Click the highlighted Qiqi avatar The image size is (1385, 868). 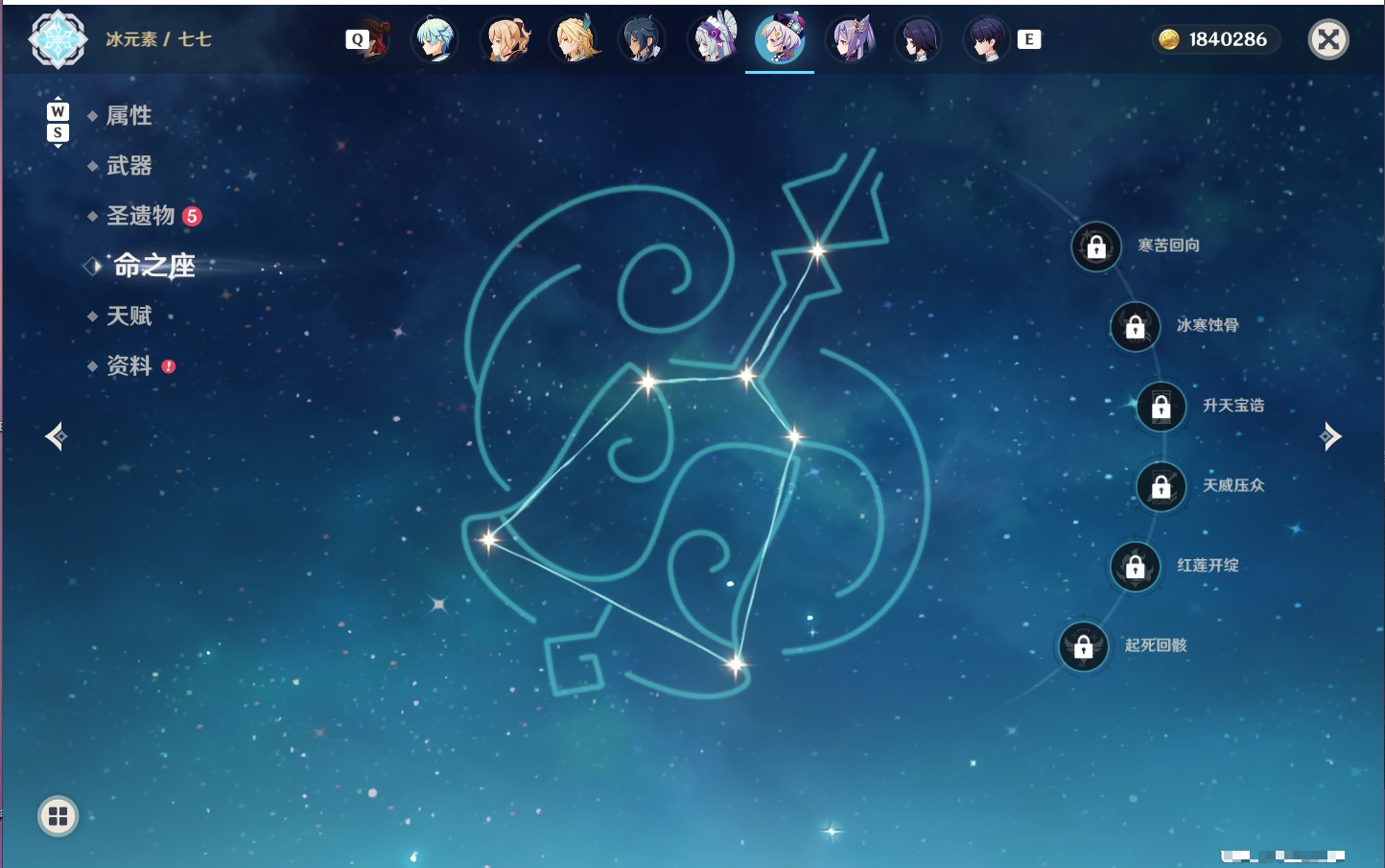pyautogui.click(x=780, y=40)
